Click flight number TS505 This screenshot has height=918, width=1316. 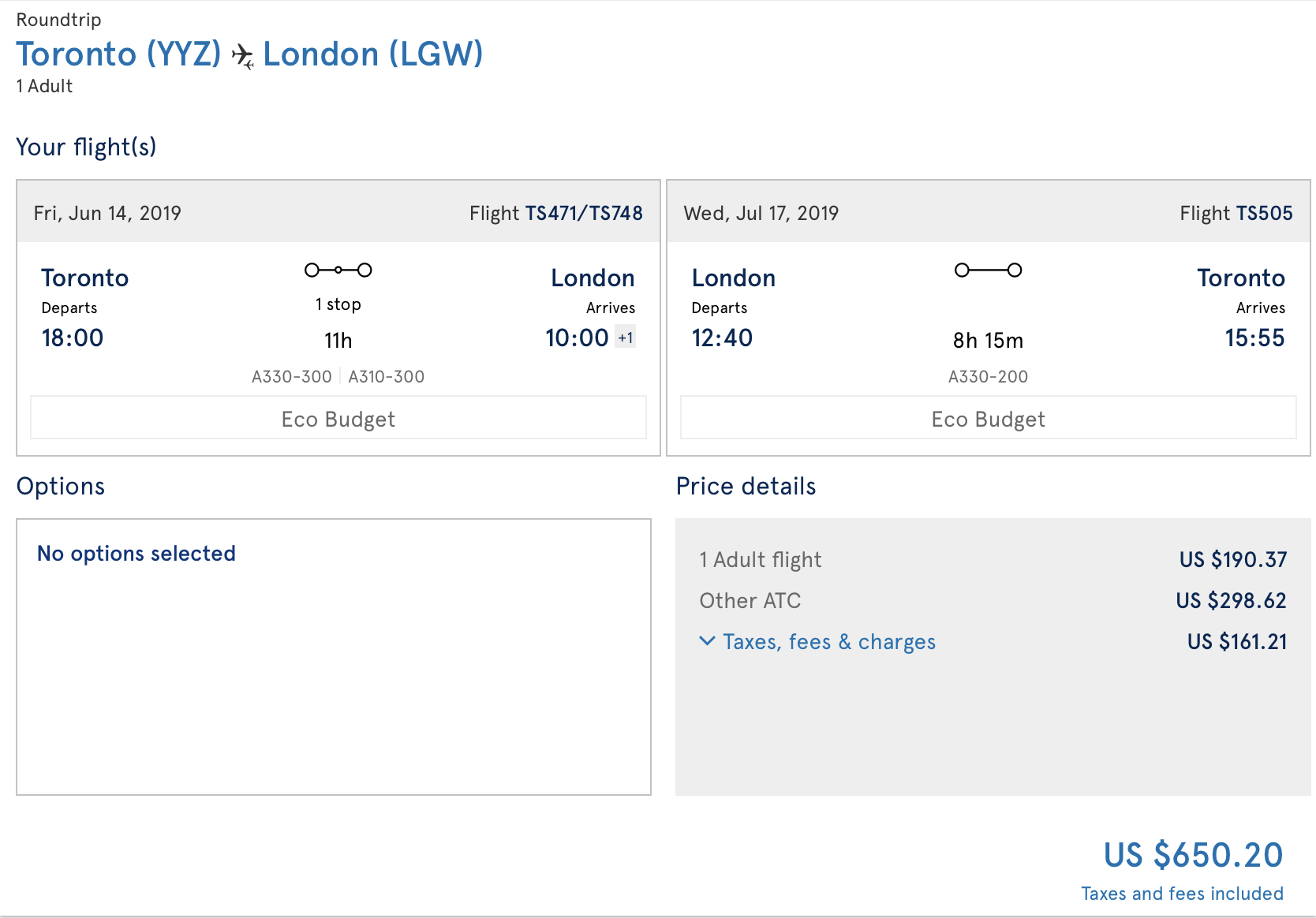pos(1264,213)
